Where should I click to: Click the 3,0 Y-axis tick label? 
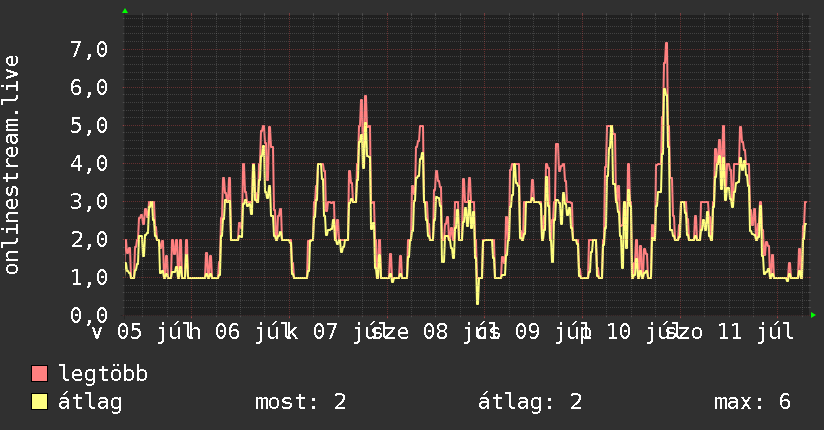pyautogui.click(x=89, y=201)
